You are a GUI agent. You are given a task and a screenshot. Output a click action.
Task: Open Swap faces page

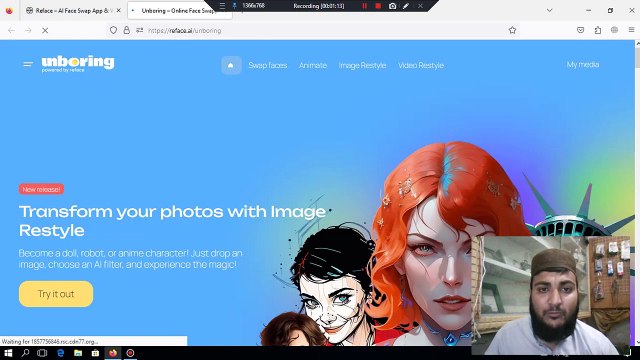(268, 65)
